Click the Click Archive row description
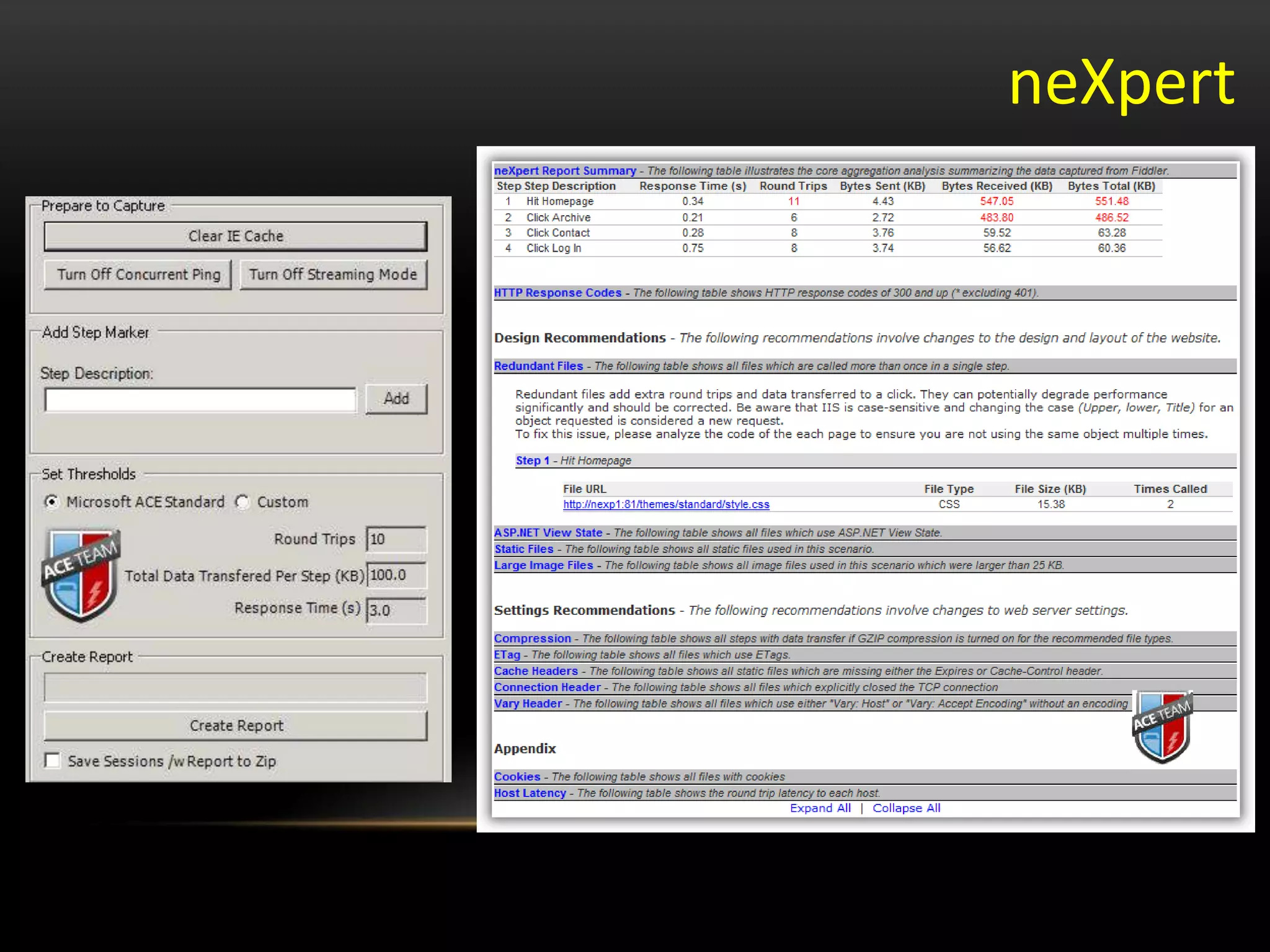1270x952 pixels. coord(558,218)
